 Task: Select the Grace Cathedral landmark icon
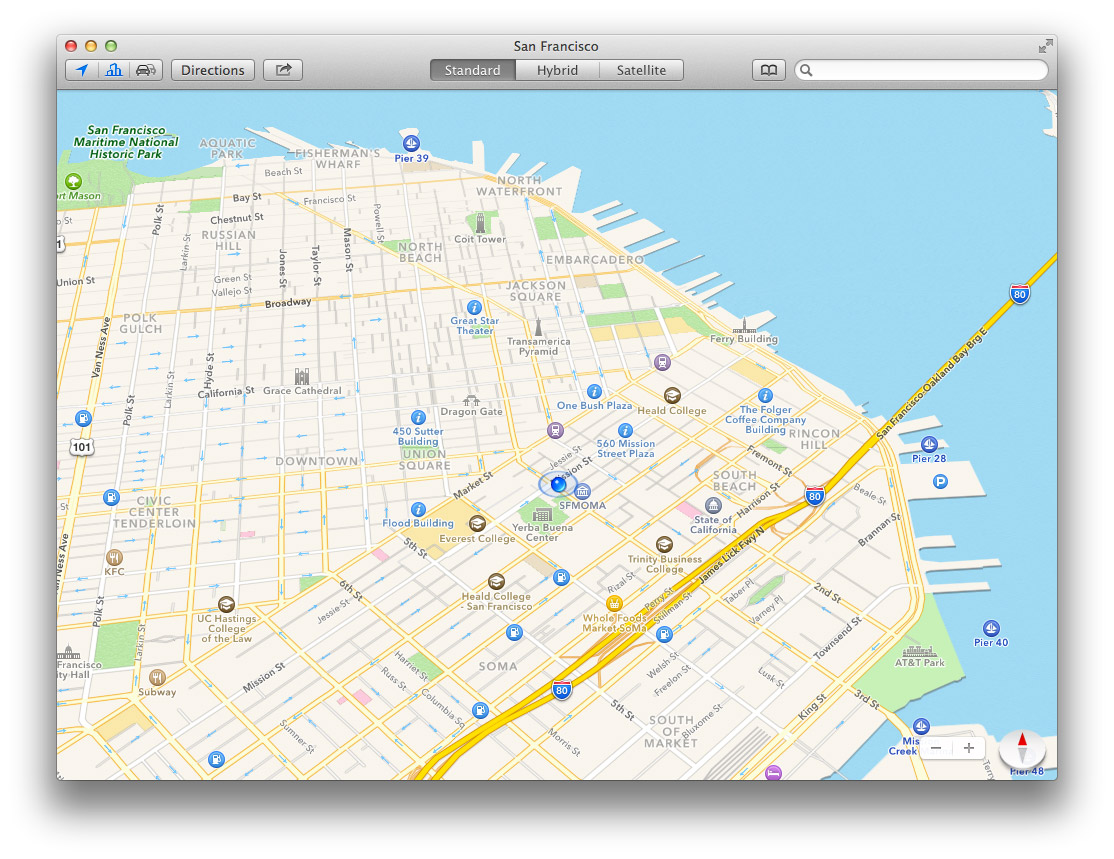(302, 376)
